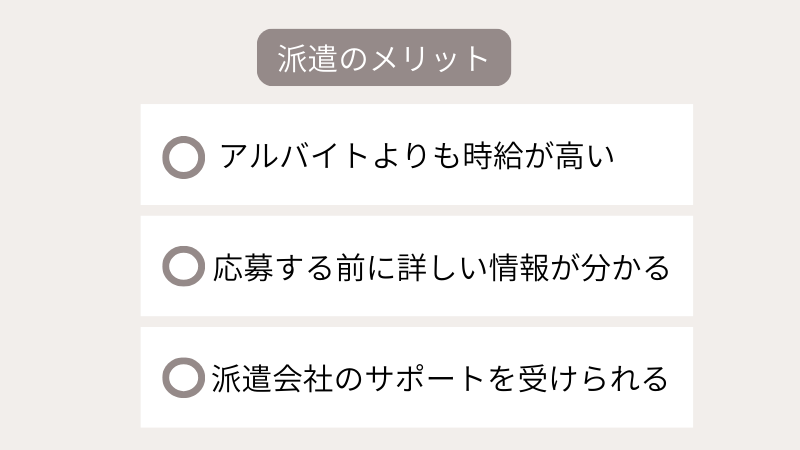Click the 派遣のメリット title badge
800x450 pixels.
(x=384, y=57)
